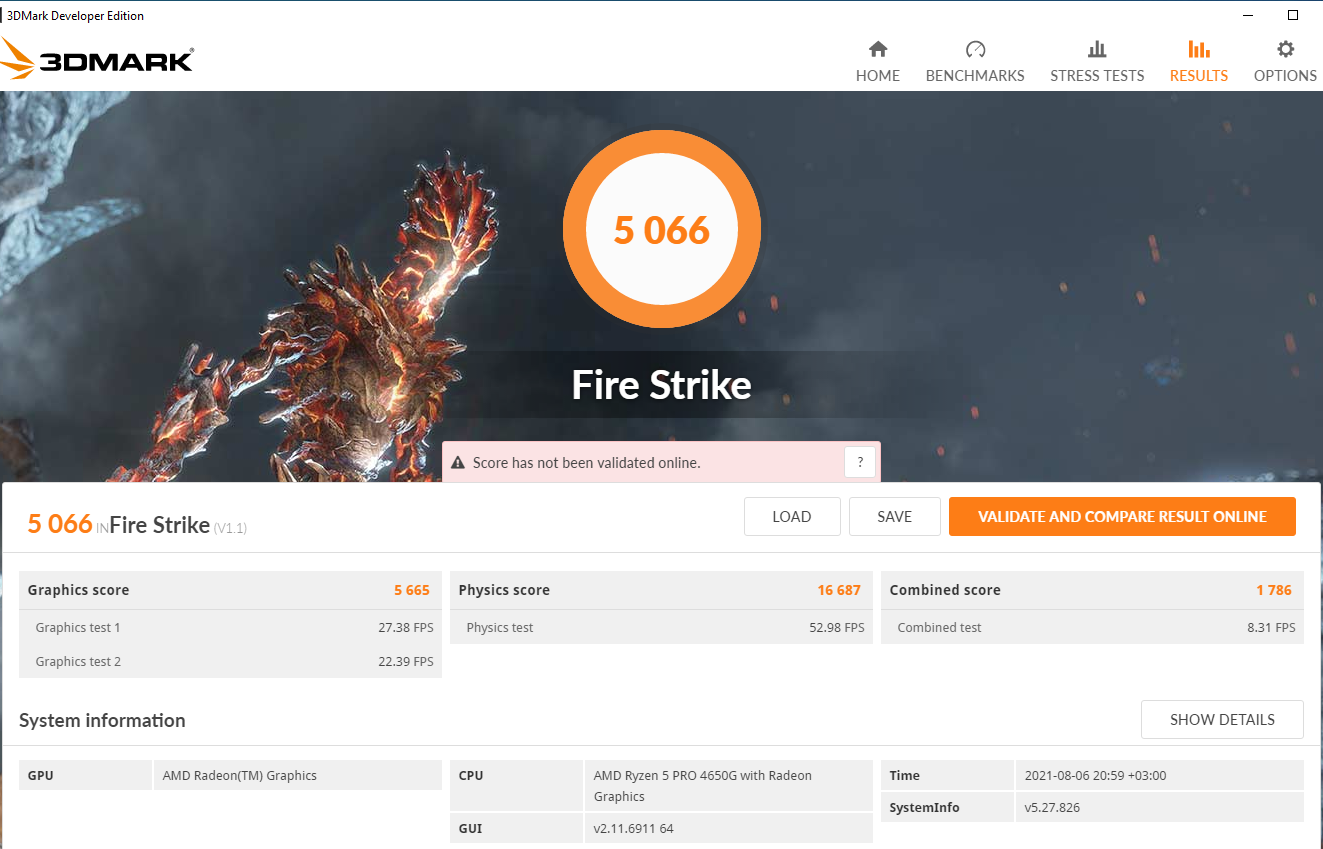
Task: Click the GUI label cell
Action: pyautogui.click(x=515, y=828)
